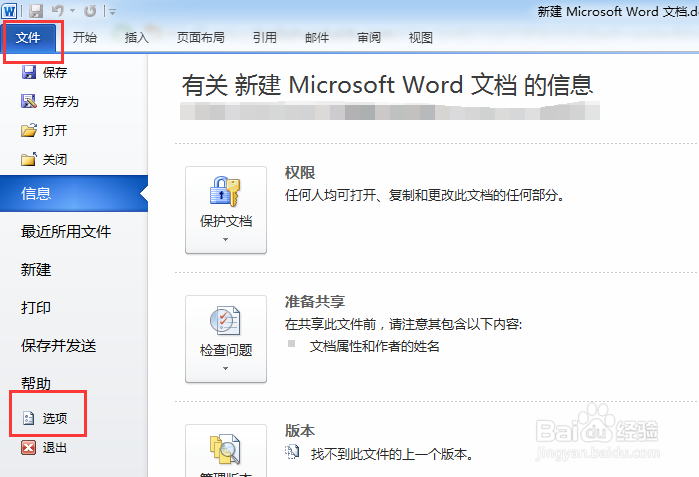Screen dimensions: 699x477
Task: Click the Undo icon in quick access toolbar
Action: 58,11
